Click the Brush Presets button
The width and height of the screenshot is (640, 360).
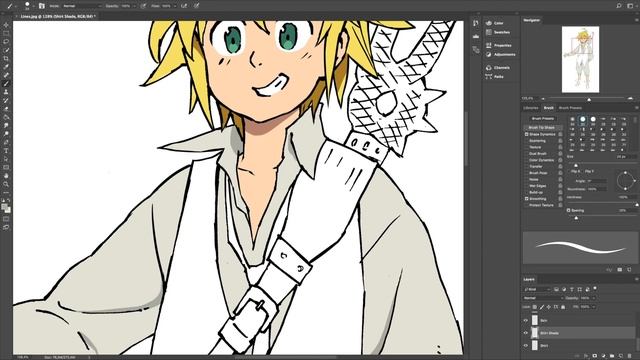click(542, 118)
